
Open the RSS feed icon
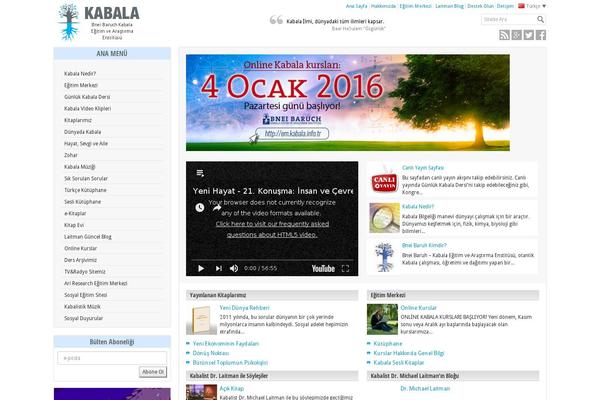click(x=504, y=35)
